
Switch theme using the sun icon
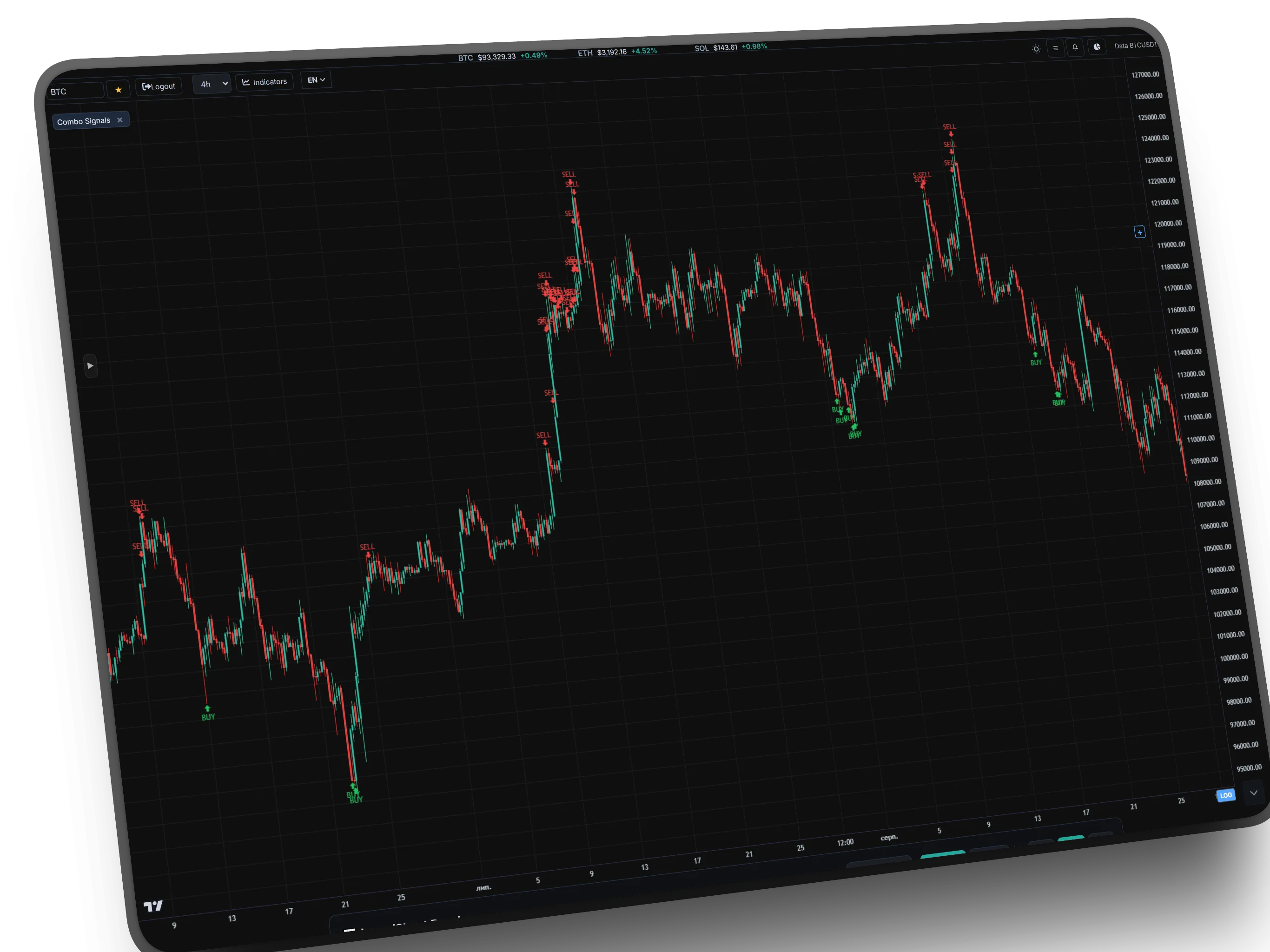point(1036,49)
